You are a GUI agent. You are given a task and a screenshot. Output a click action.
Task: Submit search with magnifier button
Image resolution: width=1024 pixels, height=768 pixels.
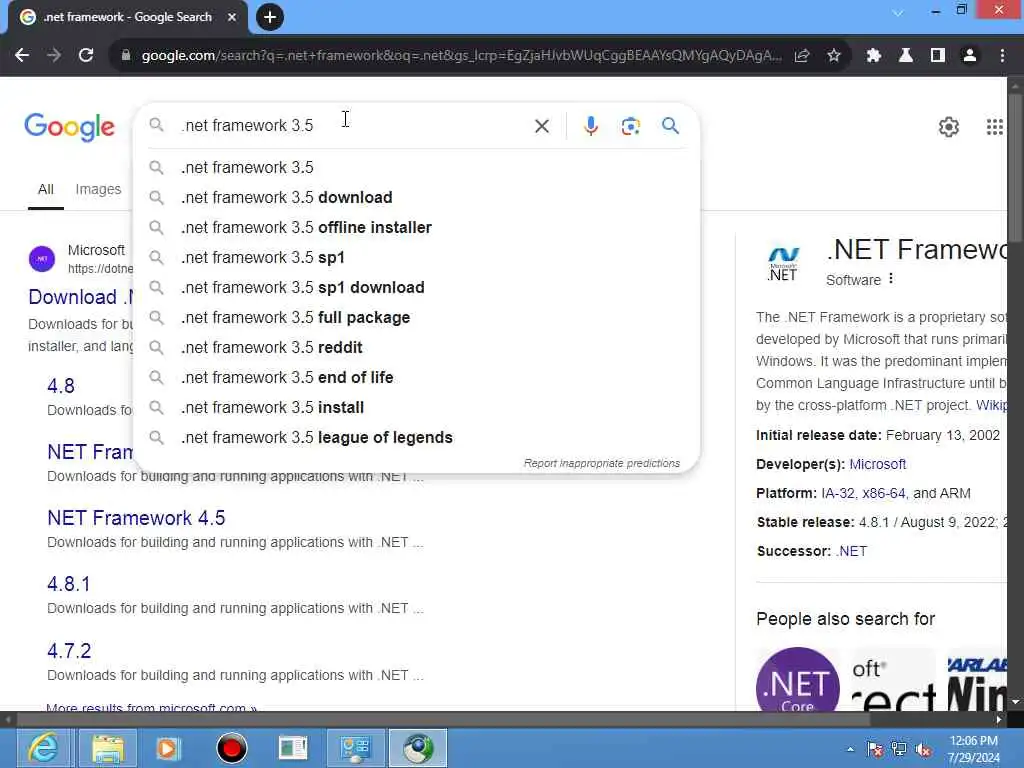(670, 125)
